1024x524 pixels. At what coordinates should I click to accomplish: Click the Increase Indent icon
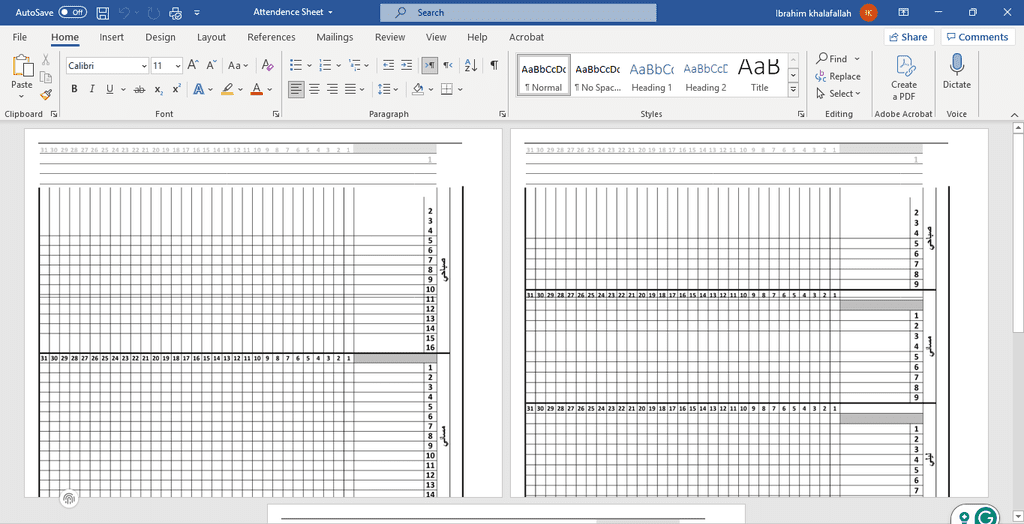click(x=407, y=65)
